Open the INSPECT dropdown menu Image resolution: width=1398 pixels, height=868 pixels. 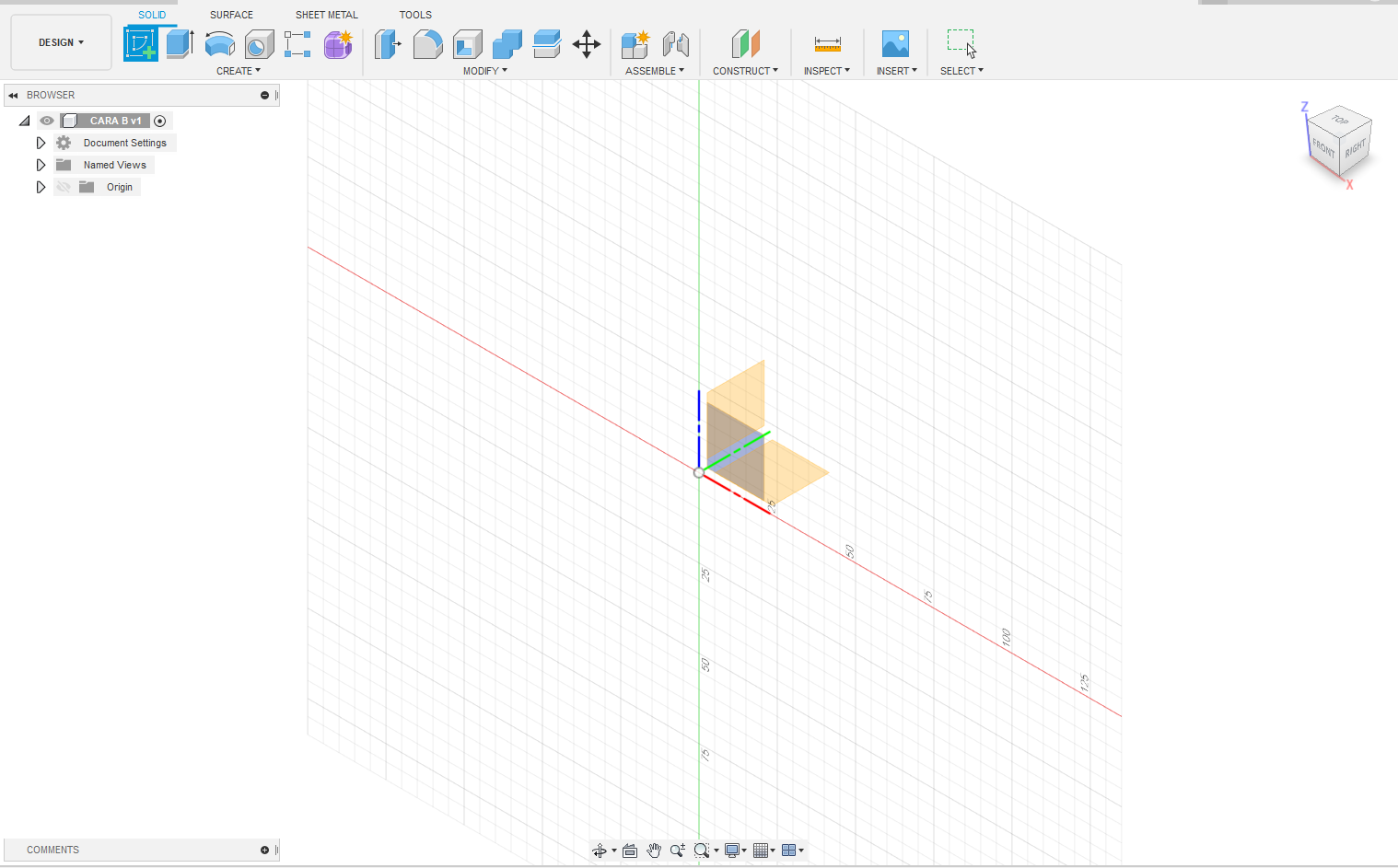pyautogui.click(x=827, y=71)
